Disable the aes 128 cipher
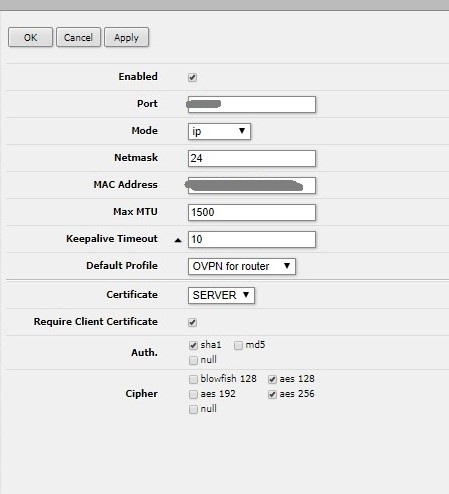The height and width of the screenshot is (494, 449). (272, 379)
